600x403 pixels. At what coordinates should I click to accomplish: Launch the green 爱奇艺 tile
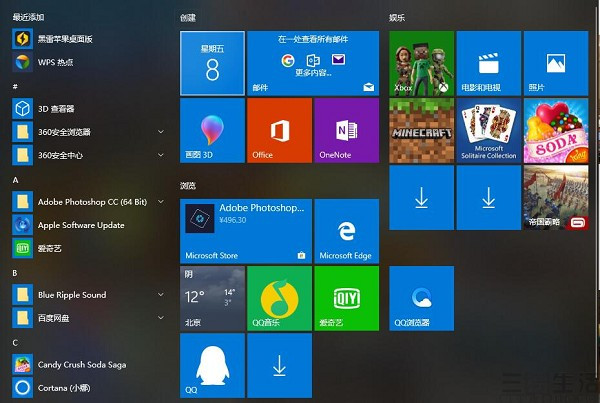pos(346,298)
